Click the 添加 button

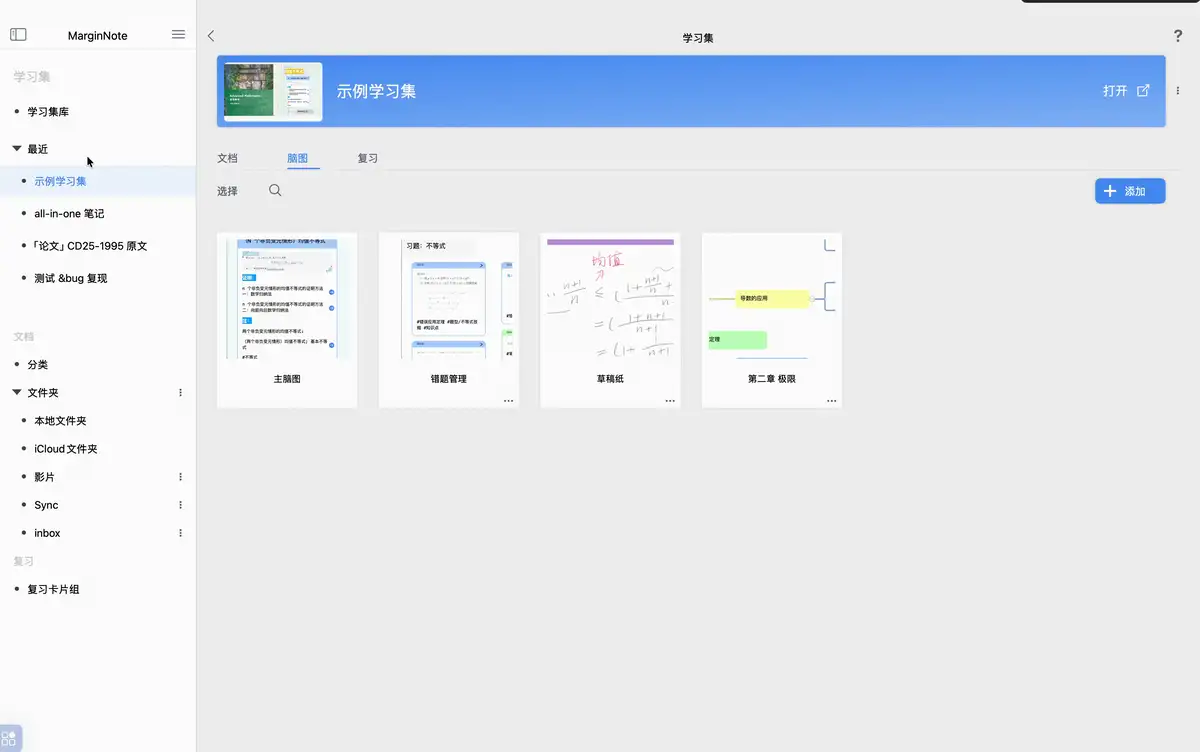pyautogui.click(x=1130, y=191)
